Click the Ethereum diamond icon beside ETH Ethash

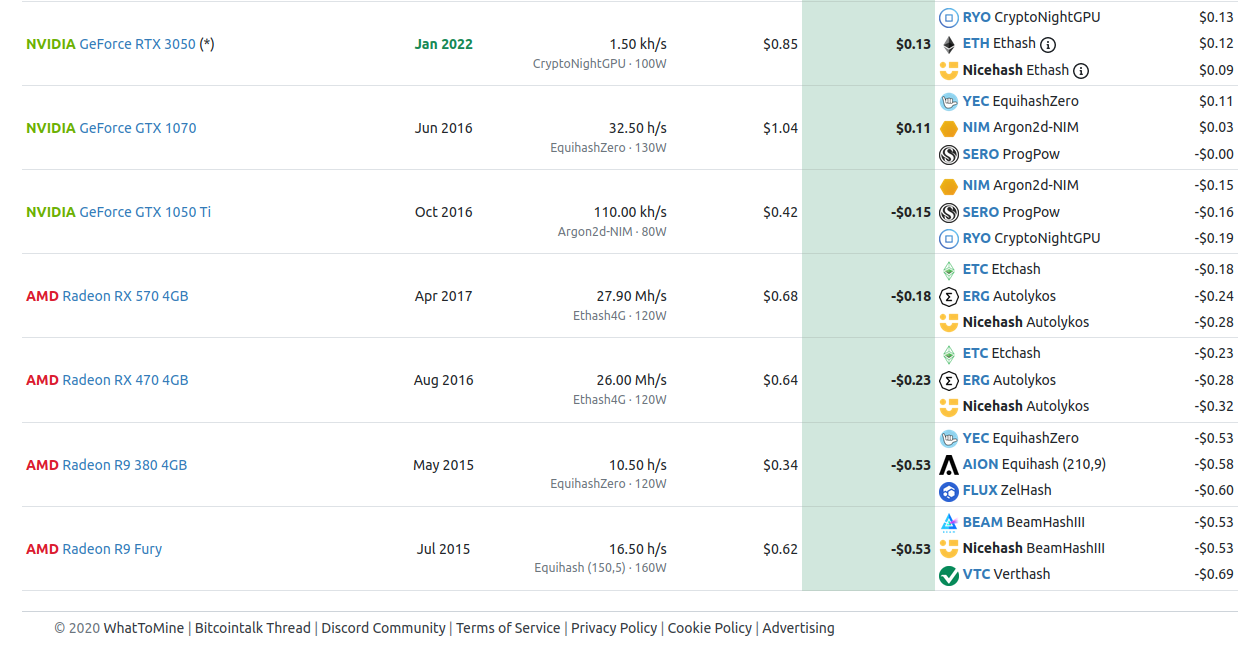pos(949,44)
